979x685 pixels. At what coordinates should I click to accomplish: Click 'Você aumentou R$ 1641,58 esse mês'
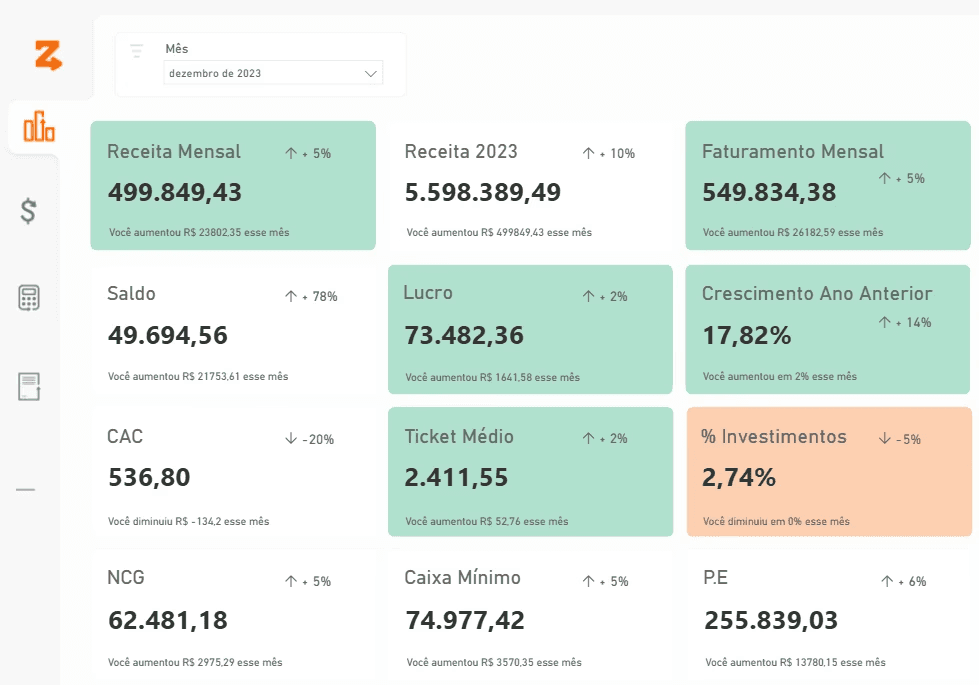(493, 377)
